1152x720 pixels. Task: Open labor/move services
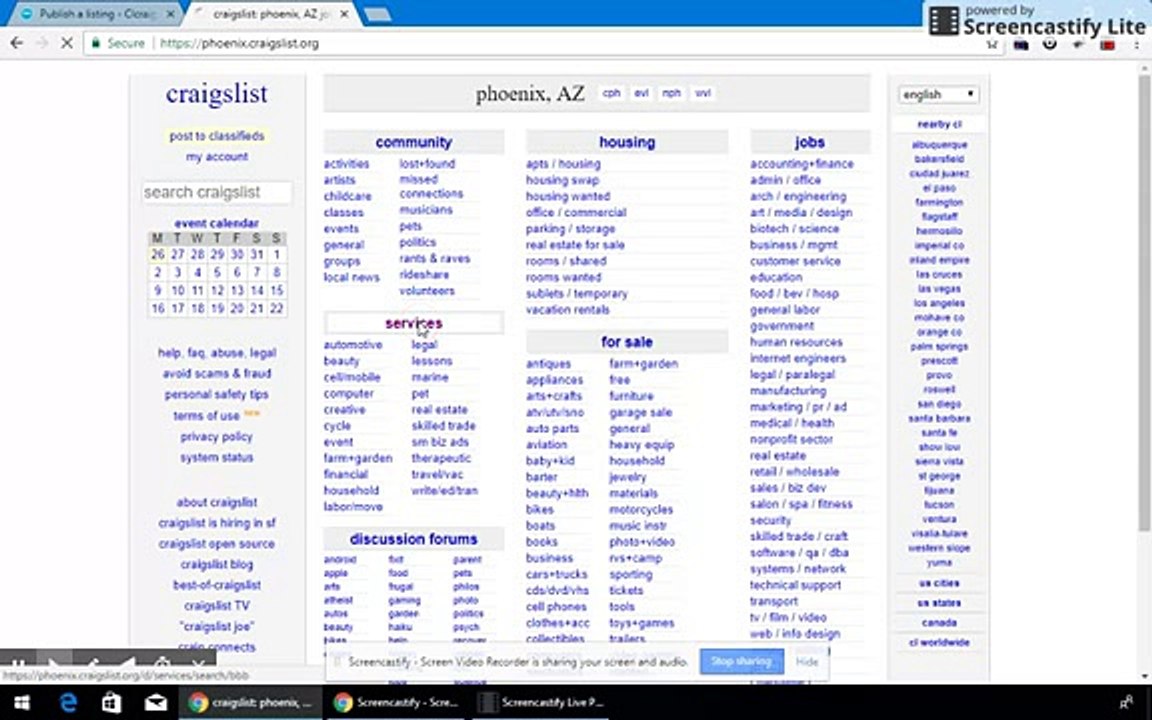(353, 506)
